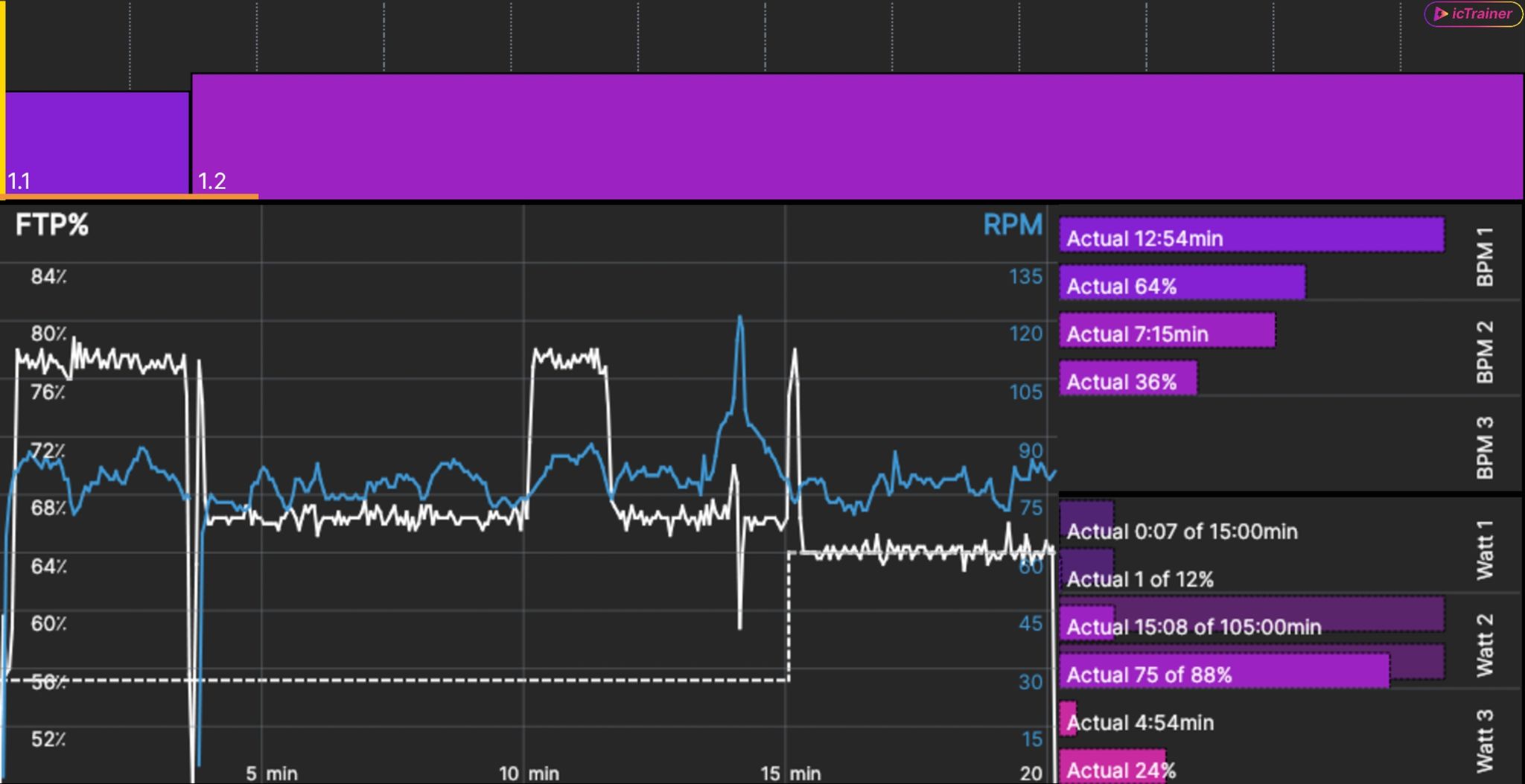
Task: Select the Watt 2 zone label
Action: 1485,645
